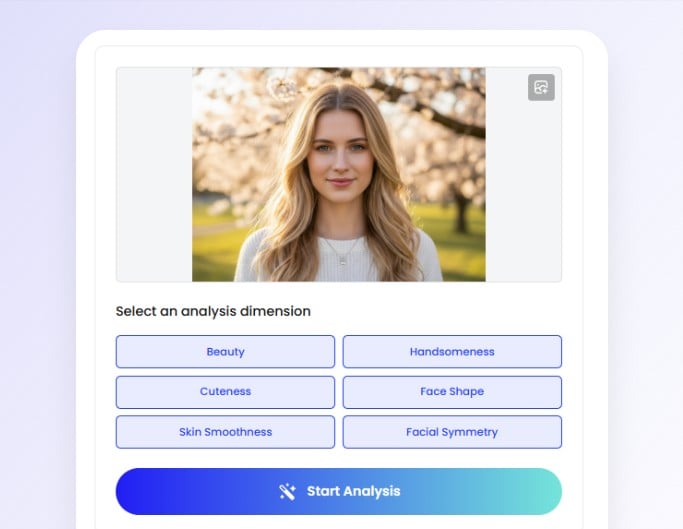The image size is (683, 529).
Task: Choose the Facial Symmetry option
Action: coord(452,432)
